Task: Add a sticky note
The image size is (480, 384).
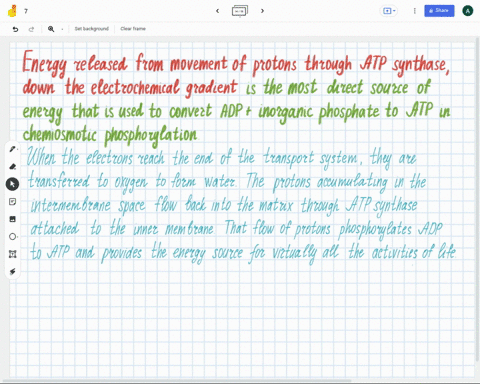Action: coord(12,202)
